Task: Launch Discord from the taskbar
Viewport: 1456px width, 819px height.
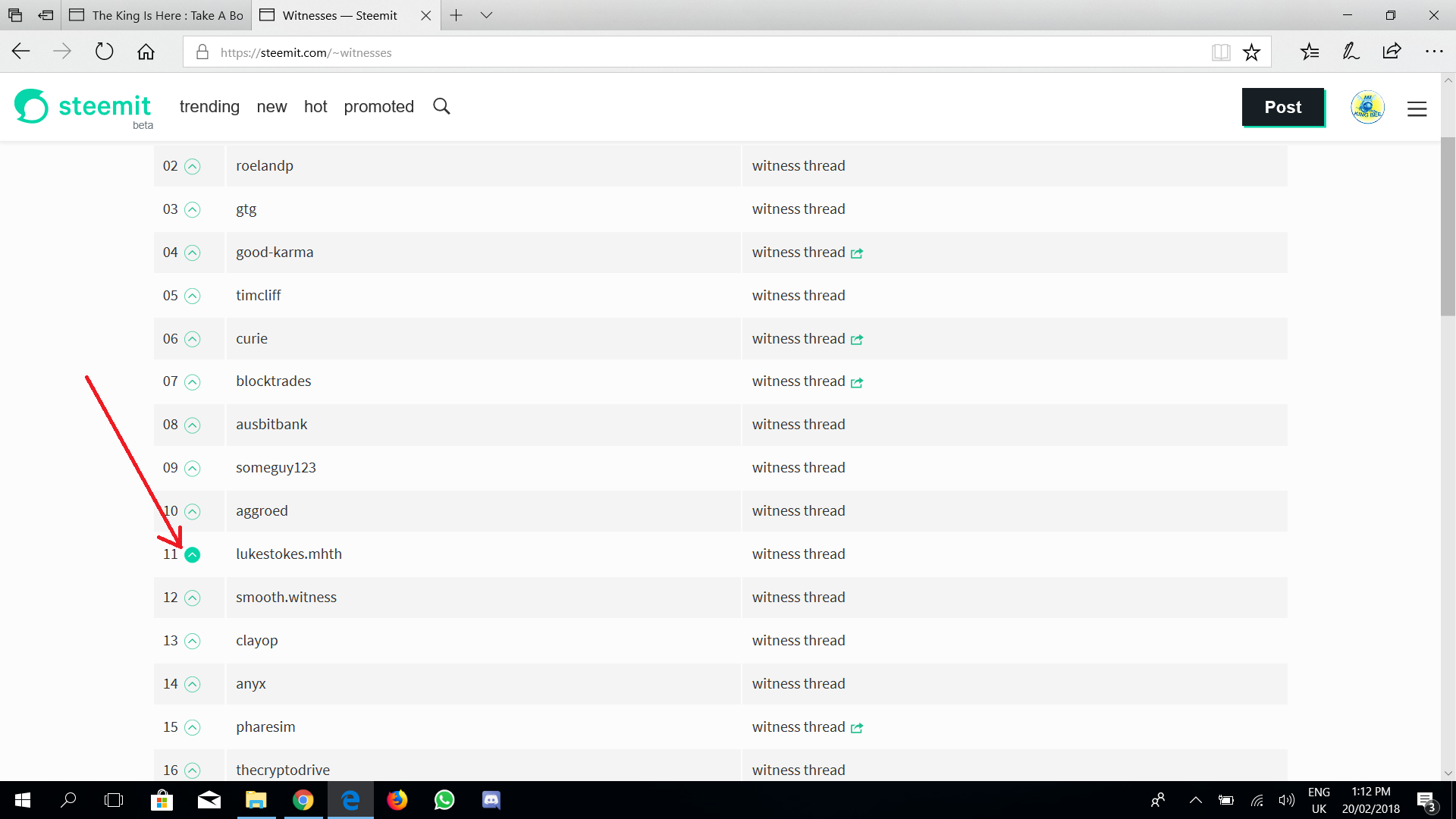Action: pos(491,800)
